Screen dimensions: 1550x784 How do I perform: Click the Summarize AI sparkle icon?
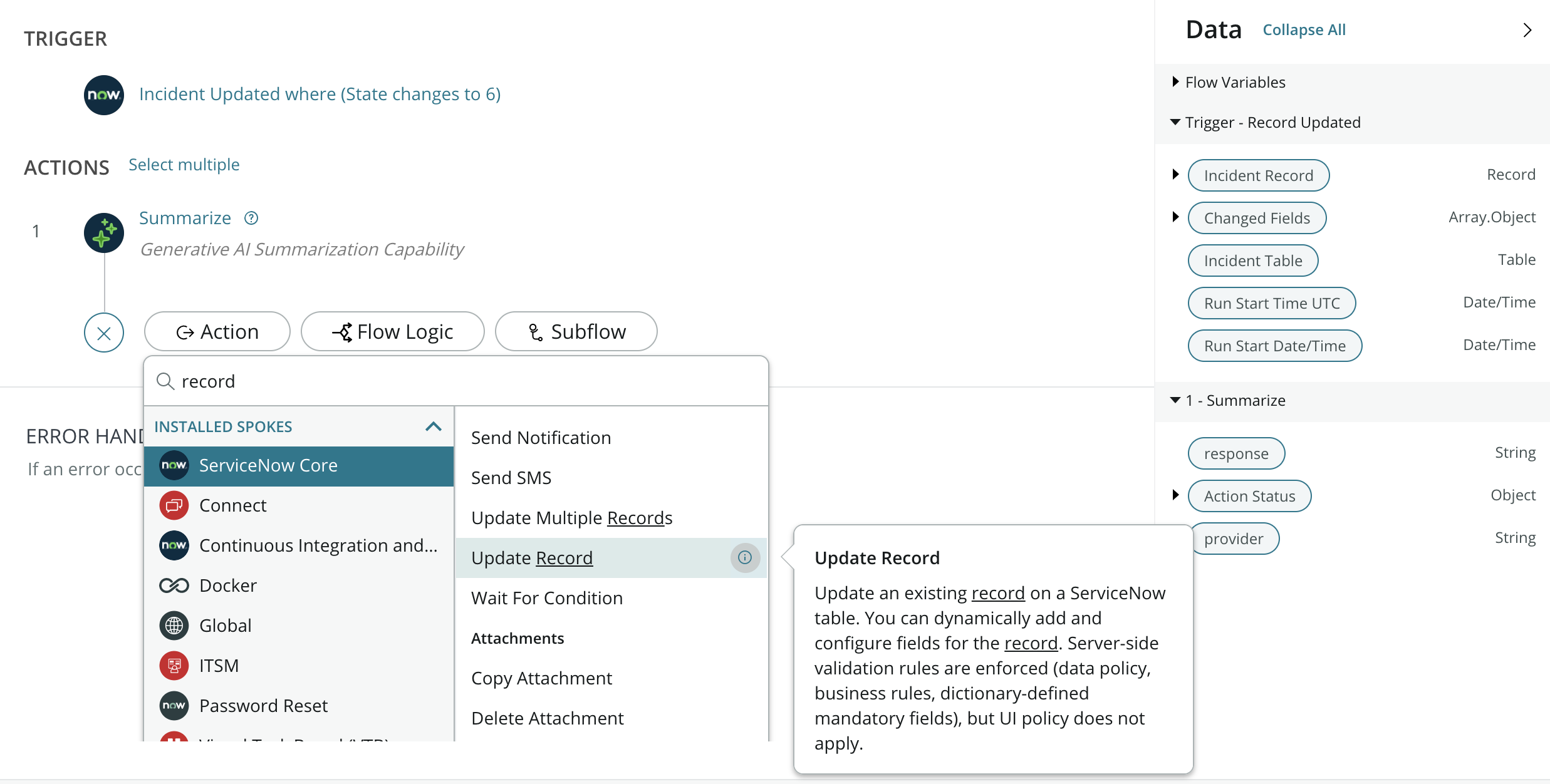pyautogui.click(x=104, y=232)
